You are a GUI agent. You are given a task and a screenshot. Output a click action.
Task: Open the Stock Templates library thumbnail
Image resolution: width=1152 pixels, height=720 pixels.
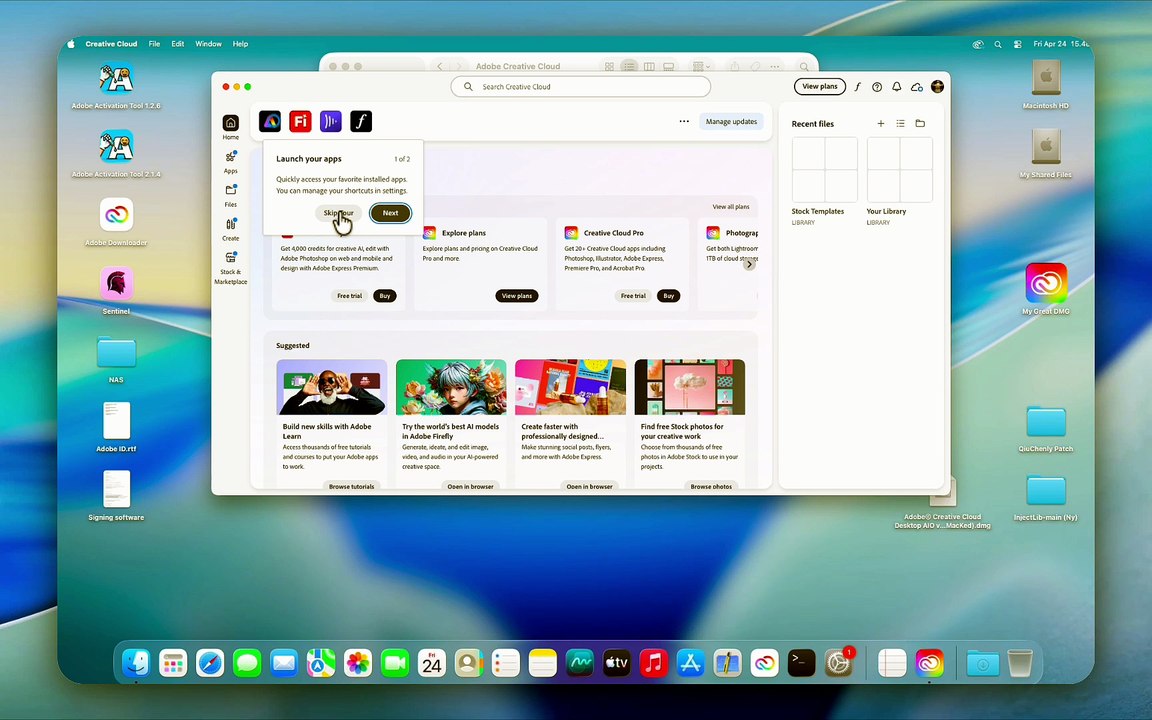[x=824, y=170]
